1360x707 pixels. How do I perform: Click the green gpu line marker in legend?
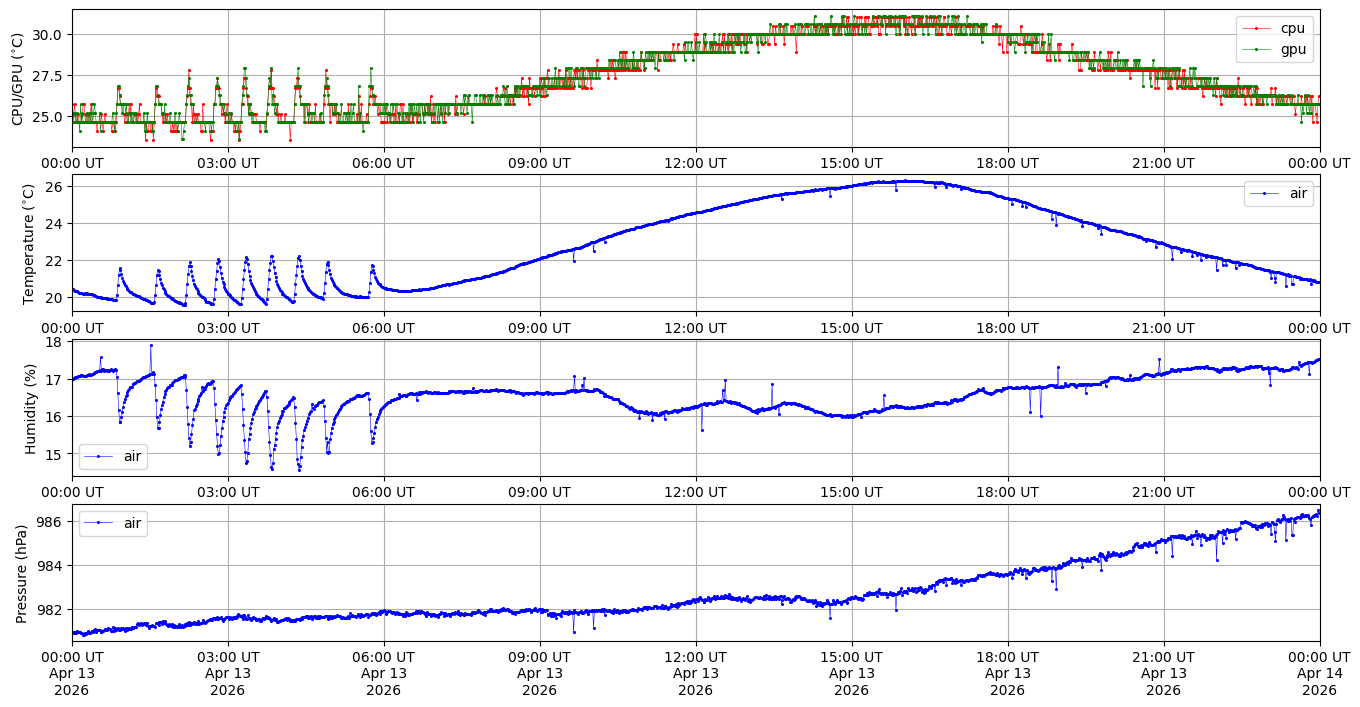[1258, 48]
